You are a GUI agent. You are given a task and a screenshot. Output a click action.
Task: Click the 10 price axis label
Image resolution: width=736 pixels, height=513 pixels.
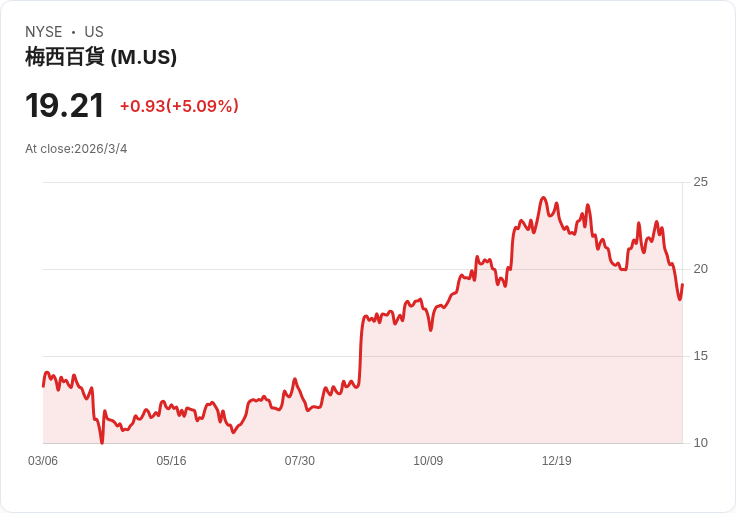pyautogui.click(x=700, y=443)
